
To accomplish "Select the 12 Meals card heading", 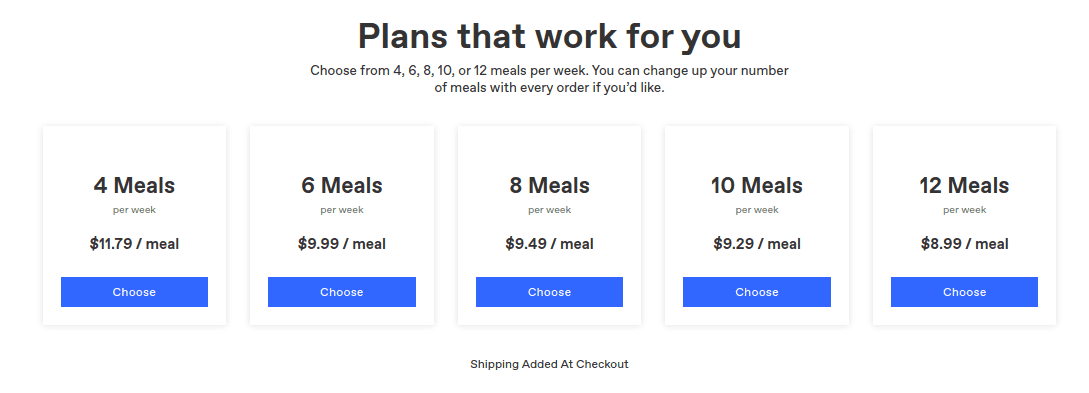I will [964, 185].
